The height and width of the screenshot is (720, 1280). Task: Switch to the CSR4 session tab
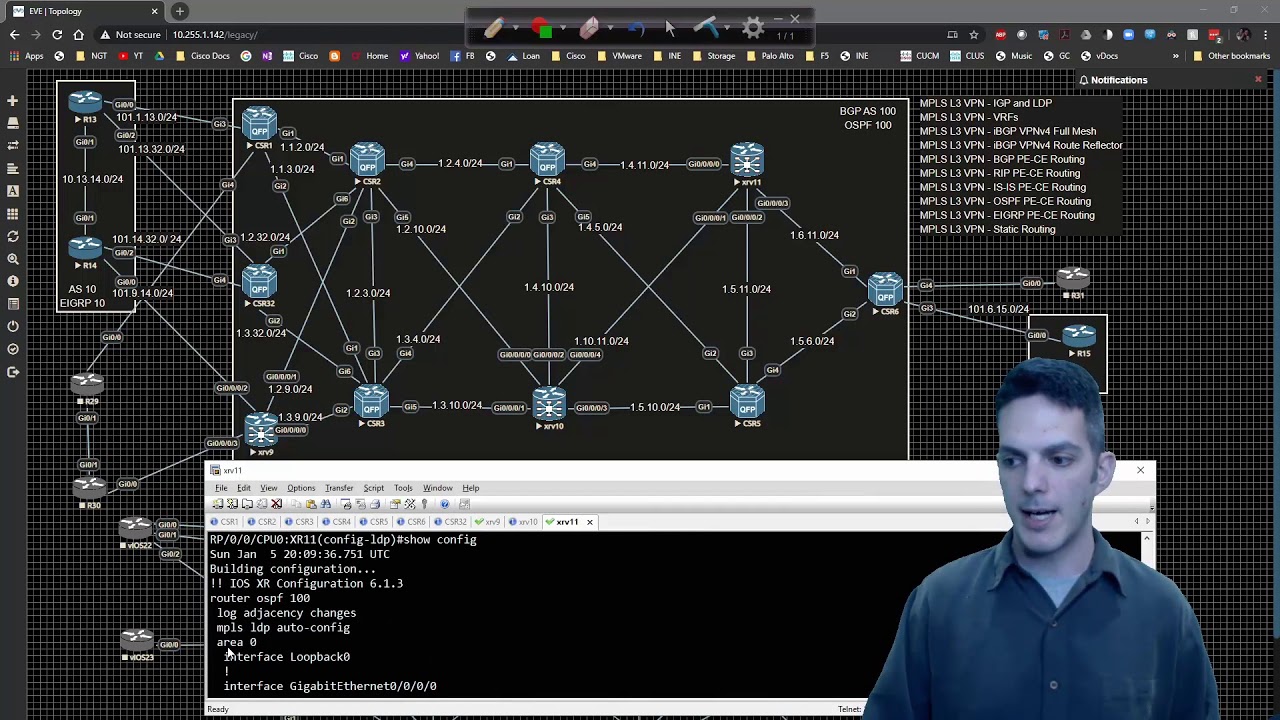coord(337,522)
